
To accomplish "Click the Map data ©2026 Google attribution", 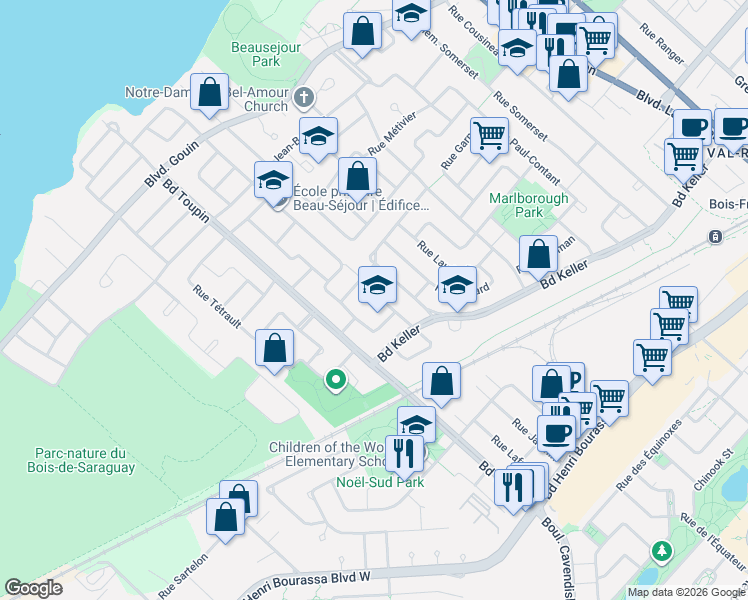I will click(x=687, y=593).
